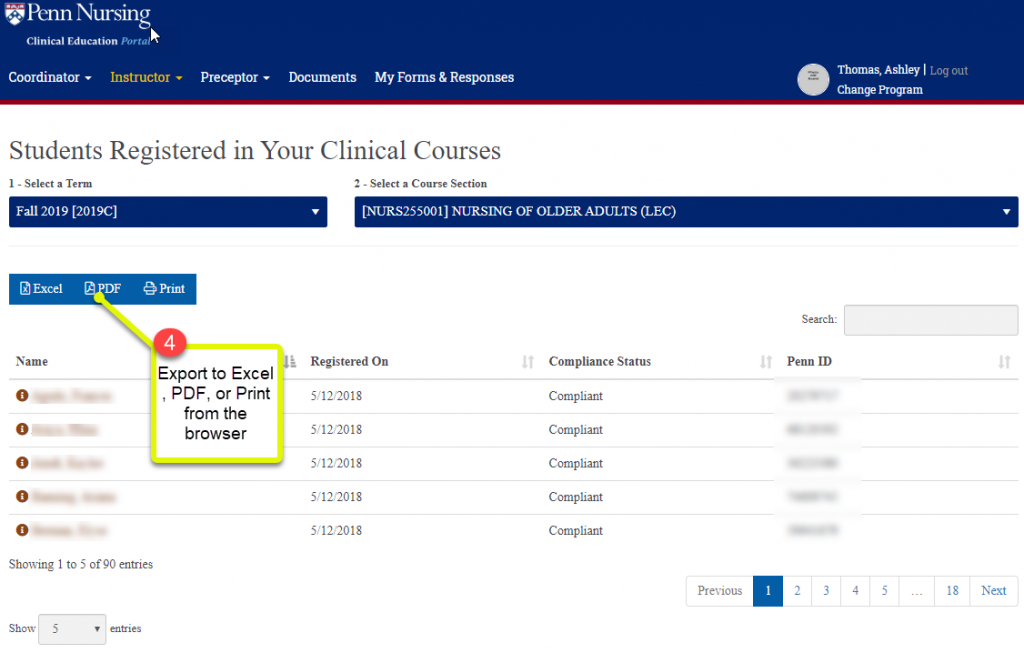Open the Select a Term dropdown

(x=168, y=212)
